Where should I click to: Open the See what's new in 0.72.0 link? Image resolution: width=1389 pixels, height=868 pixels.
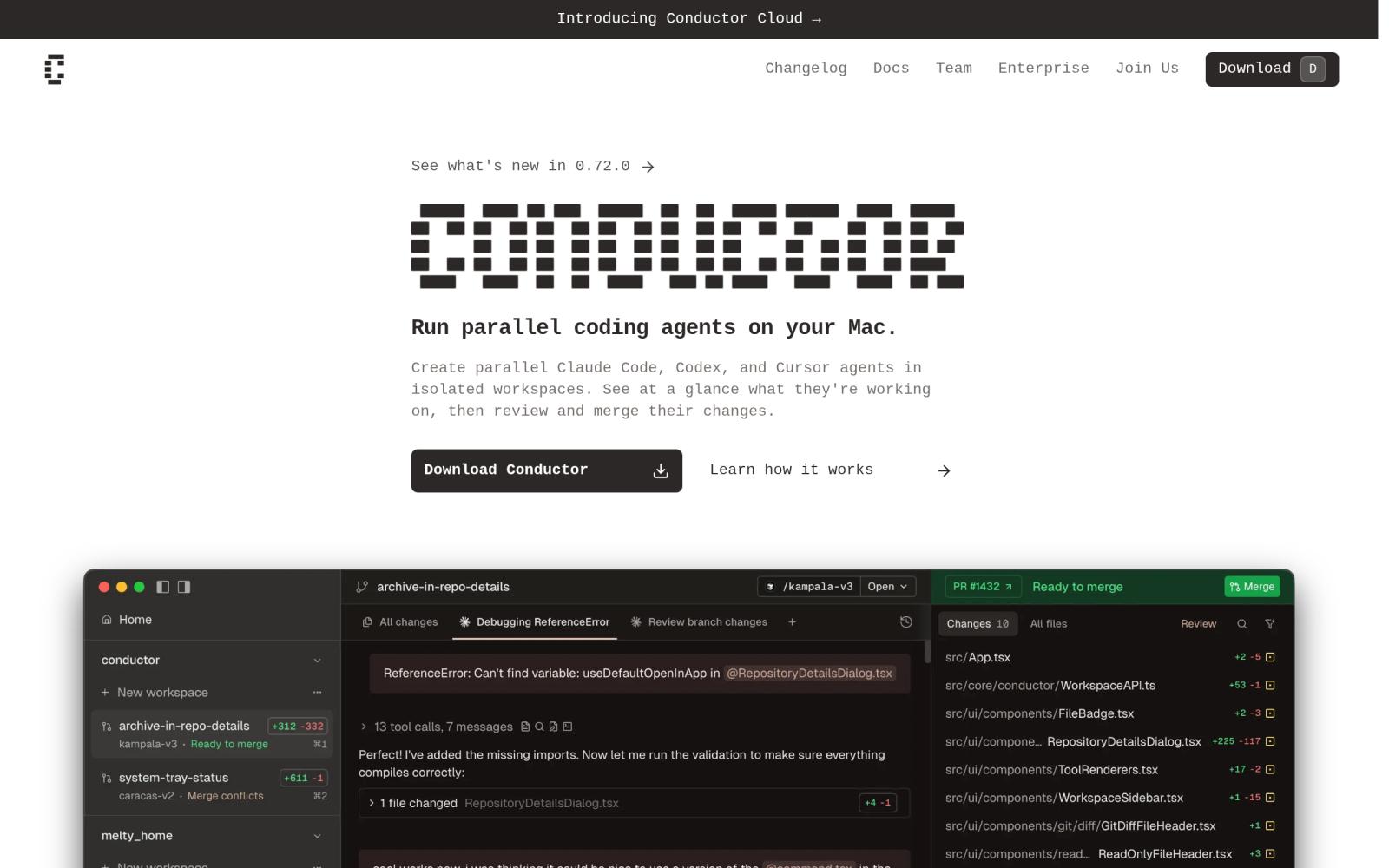pyautogui.click(x=533, y=166)
